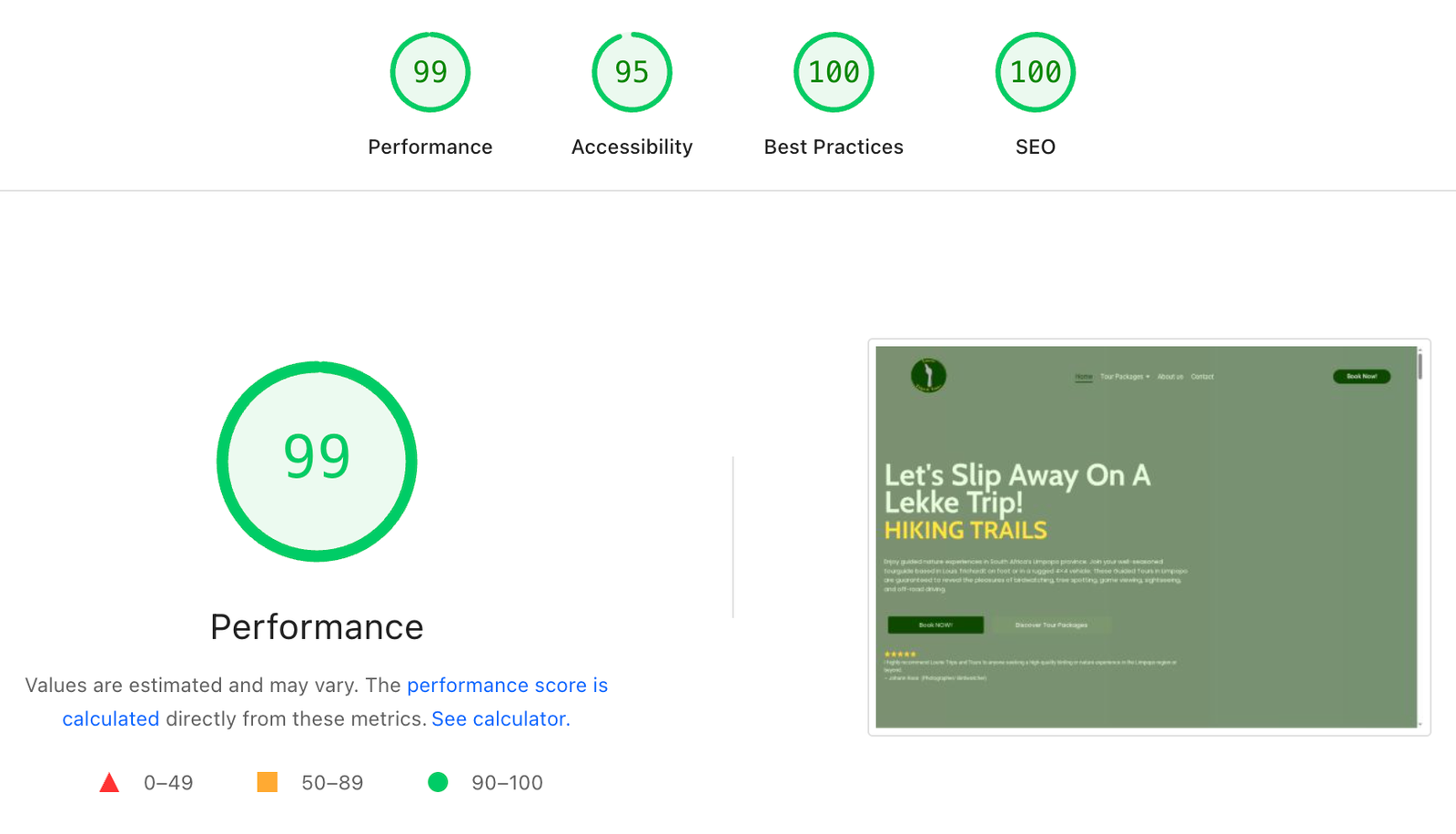The height and width of the screenshot is (834, 1456).
Task: Click the orange square 50–89 legend icon
Action: click(x=267, y=782)
